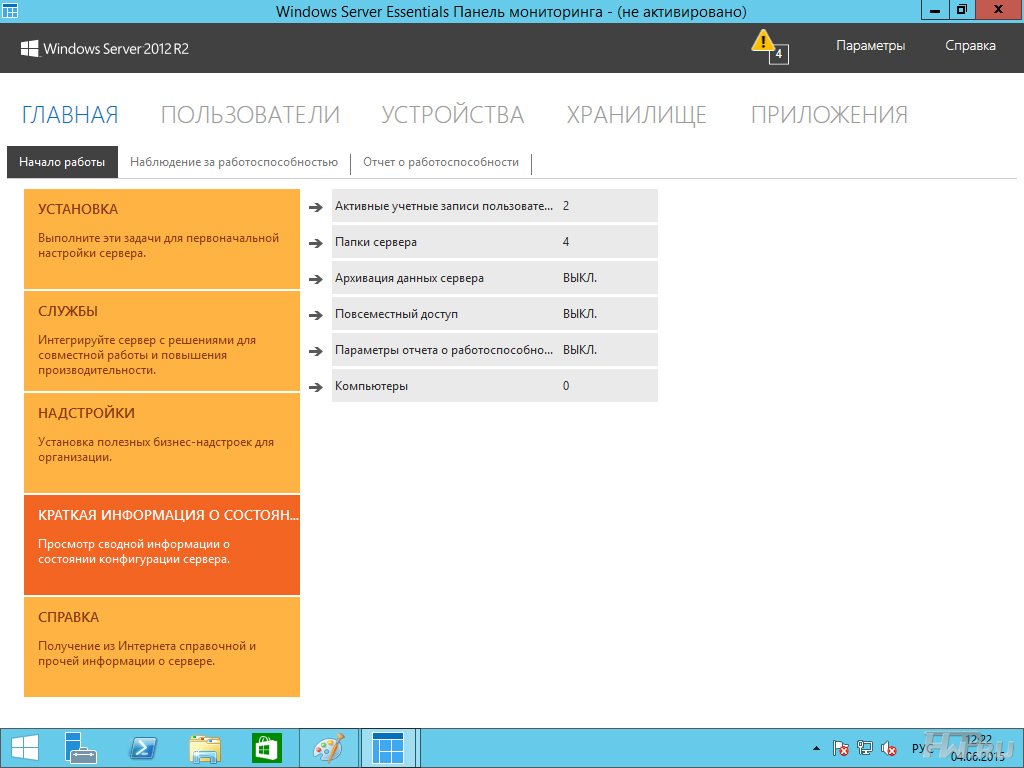Select the СЛУЖБЫ tile
The image size is (1024, 768).
[162, 341]
